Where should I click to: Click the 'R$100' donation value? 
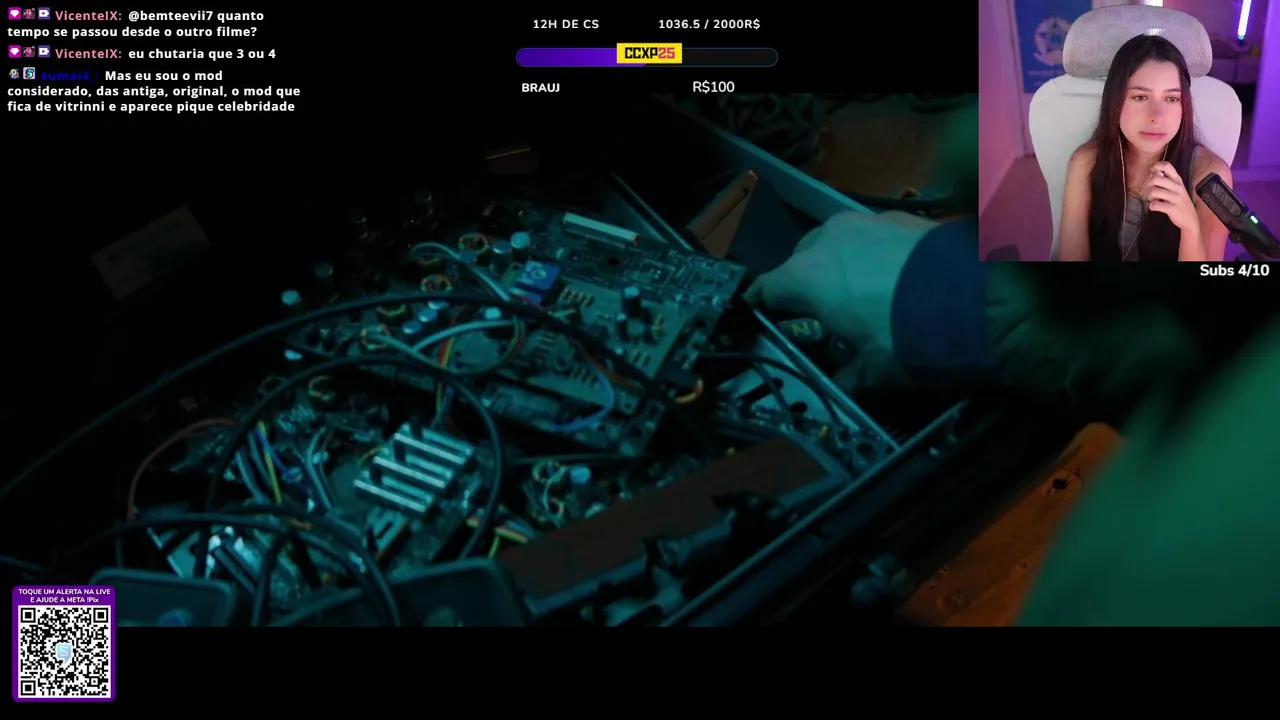pos(713,87)
